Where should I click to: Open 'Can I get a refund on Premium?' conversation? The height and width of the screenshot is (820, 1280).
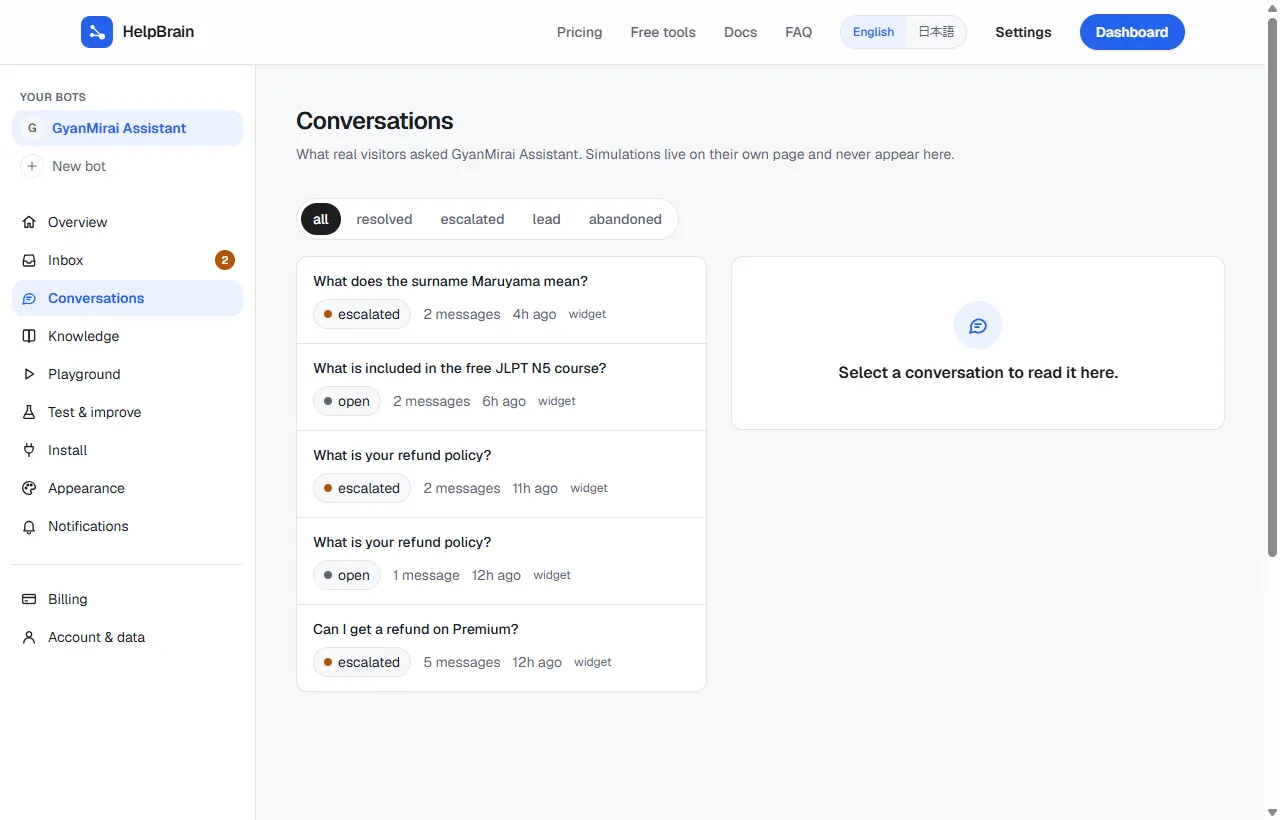(x=501, y=648)
